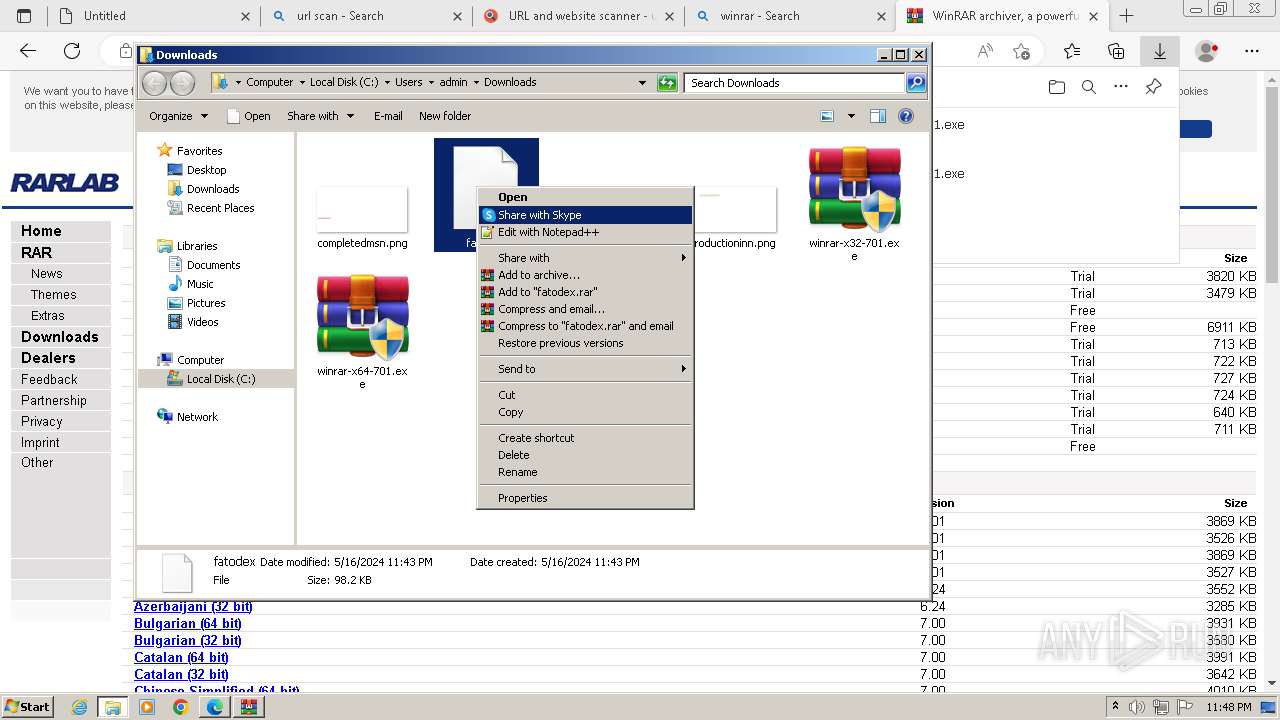Open Catalan (32 bit) download link
This screenshot has height=720, width=1280.
pos(181,674)
